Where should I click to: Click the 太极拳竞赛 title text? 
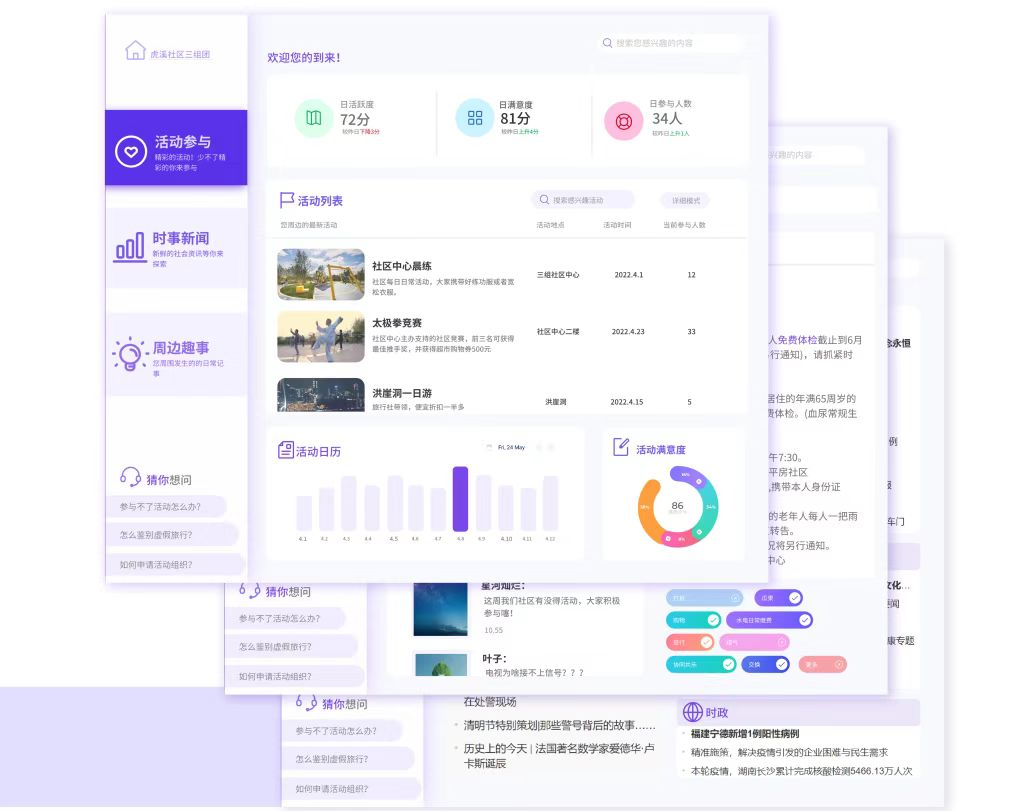396,323
